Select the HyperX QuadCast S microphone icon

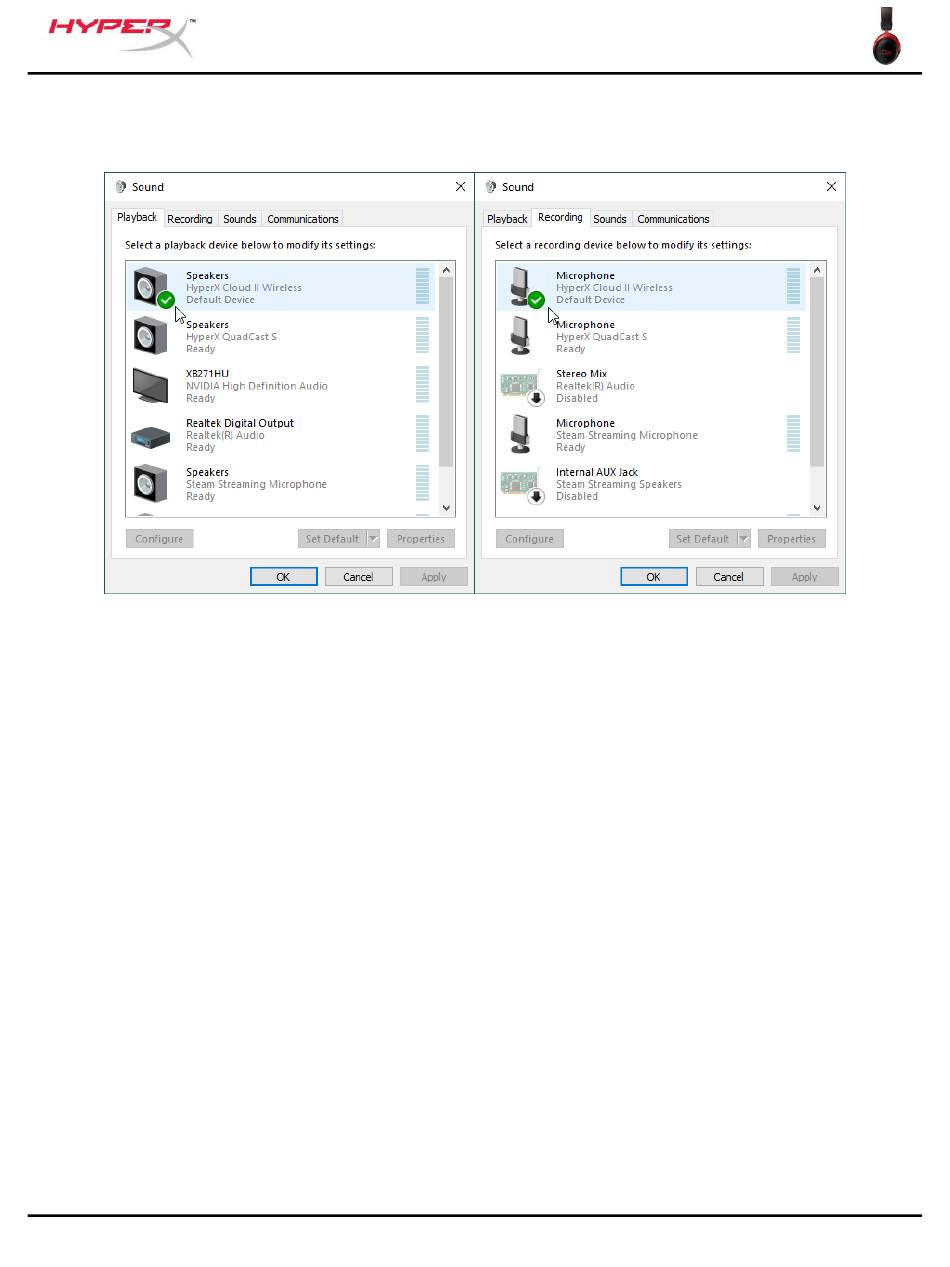520,336
